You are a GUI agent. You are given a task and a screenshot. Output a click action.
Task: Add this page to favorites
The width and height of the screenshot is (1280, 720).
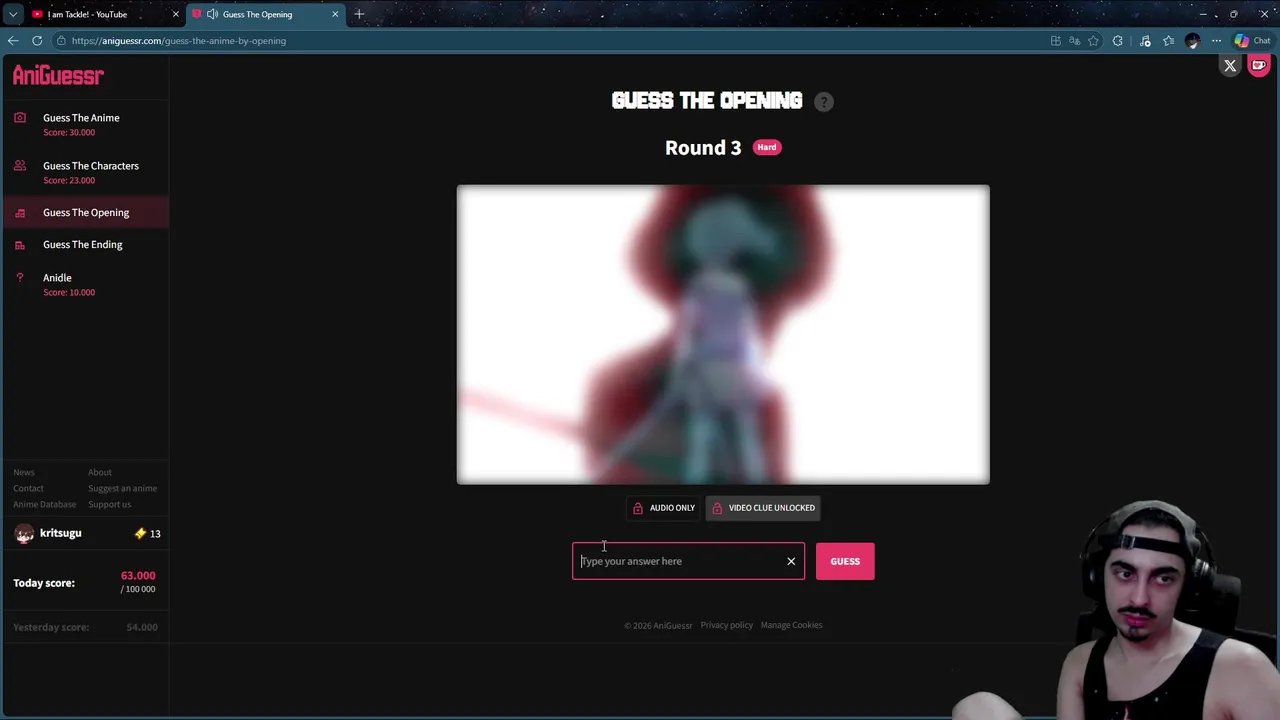click(x=1094, y=41)
